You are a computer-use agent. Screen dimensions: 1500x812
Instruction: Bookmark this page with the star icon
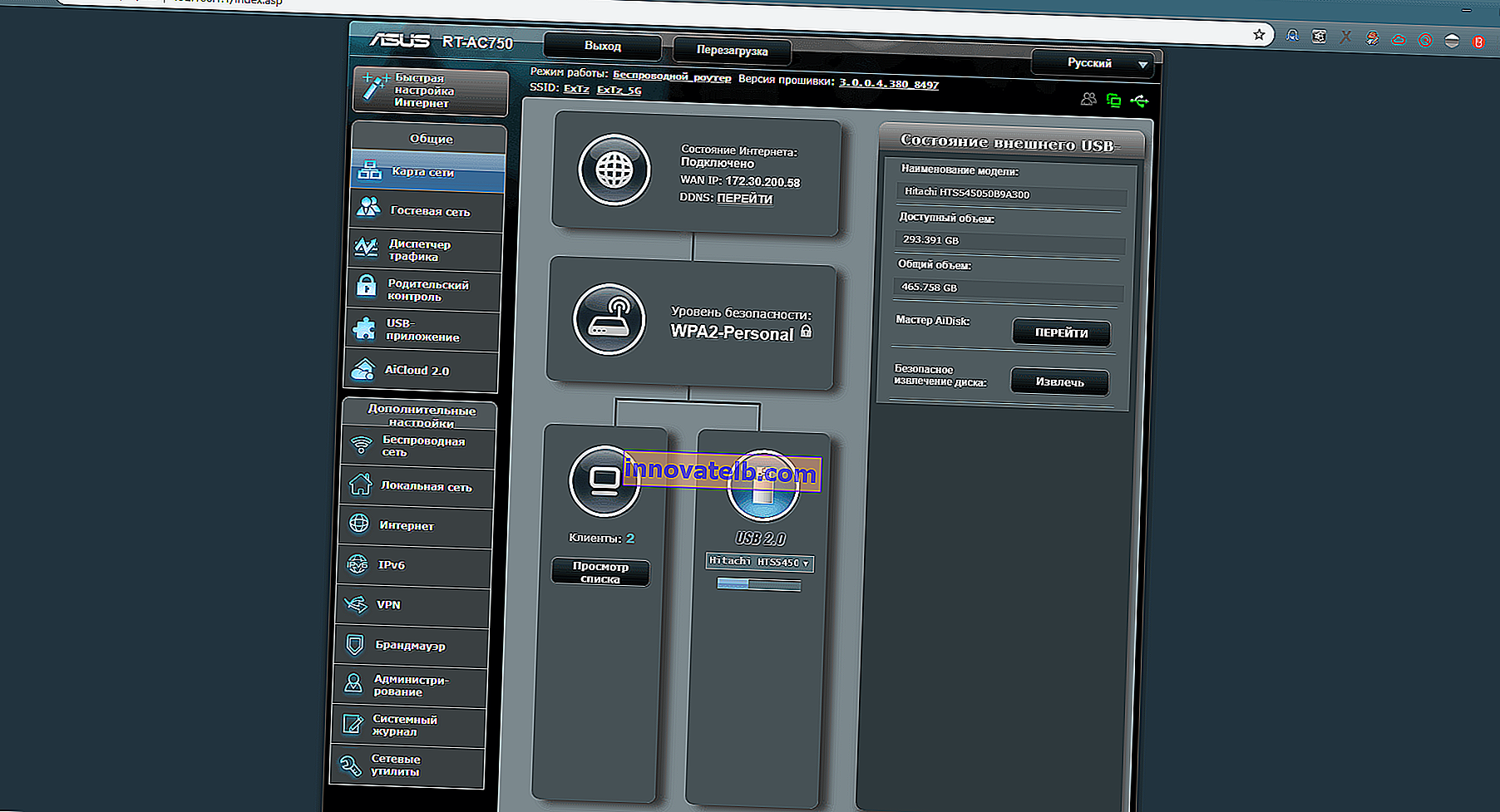tap(1259, 34)
